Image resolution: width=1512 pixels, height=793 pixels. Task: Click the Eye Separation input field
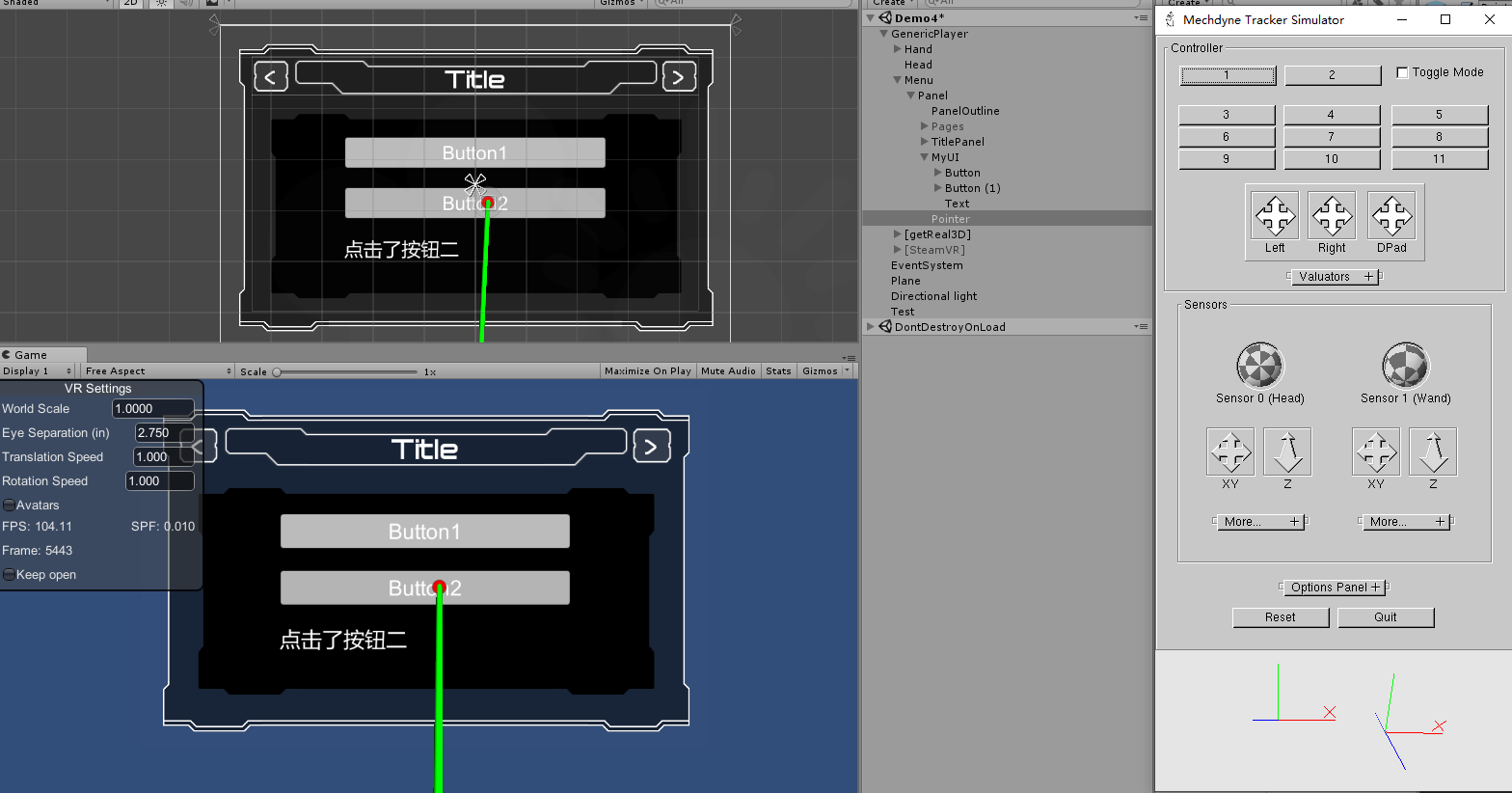pyautogui.click(x=164, y=433)
